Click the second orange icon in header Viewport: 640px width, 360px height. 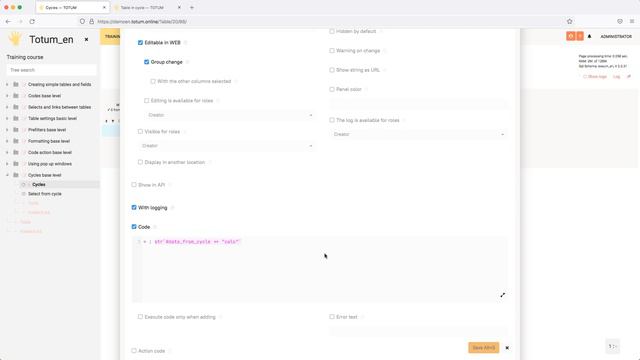coord(580,36)
